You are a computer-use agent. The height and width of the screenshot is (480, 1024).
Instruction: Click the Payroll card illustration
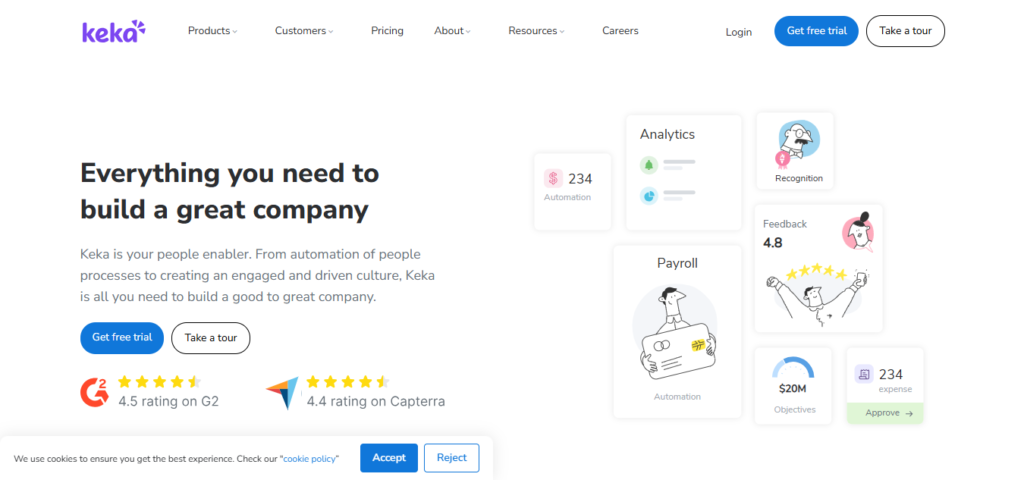675,333
